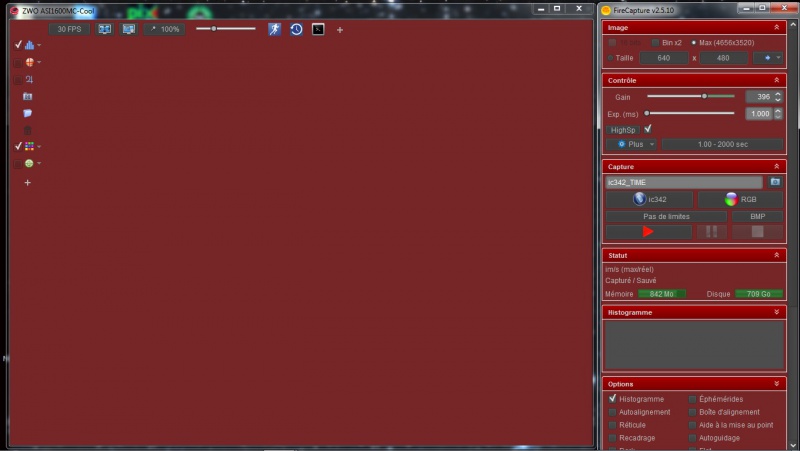Click the 1.00 - 2000 sec range button
The height and width of the screenshot is (451, 800).
[722, 144]
